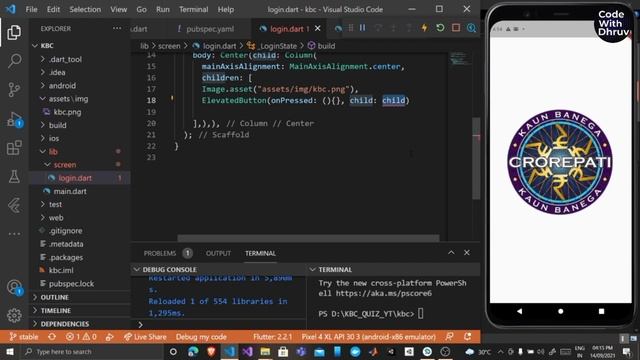Switch to the OUTPUT panel tab
The height and width of the screenshot is (360, 640).
[x=218, y=253]
